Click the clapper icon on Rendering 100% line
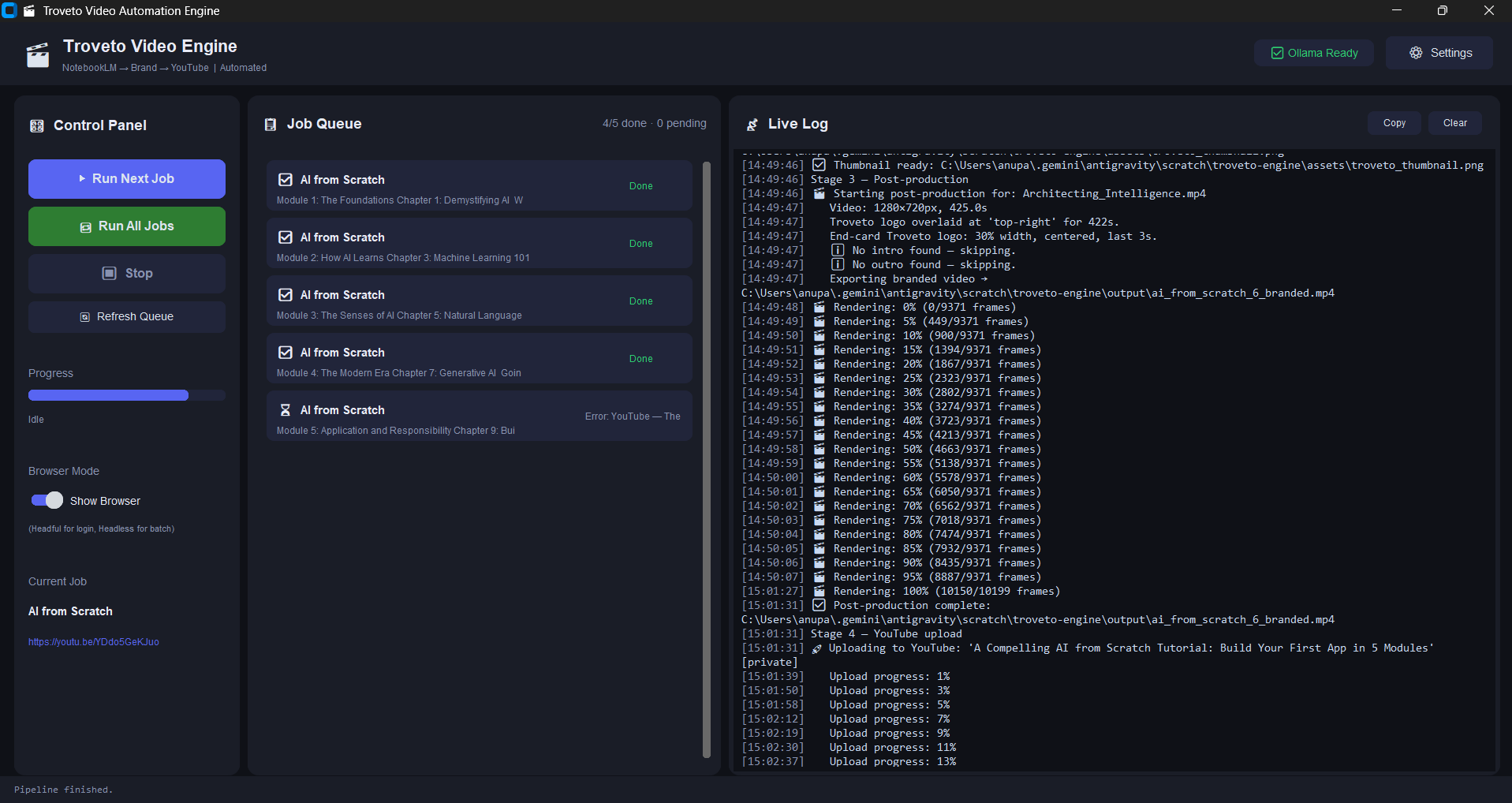 point(819,591)
